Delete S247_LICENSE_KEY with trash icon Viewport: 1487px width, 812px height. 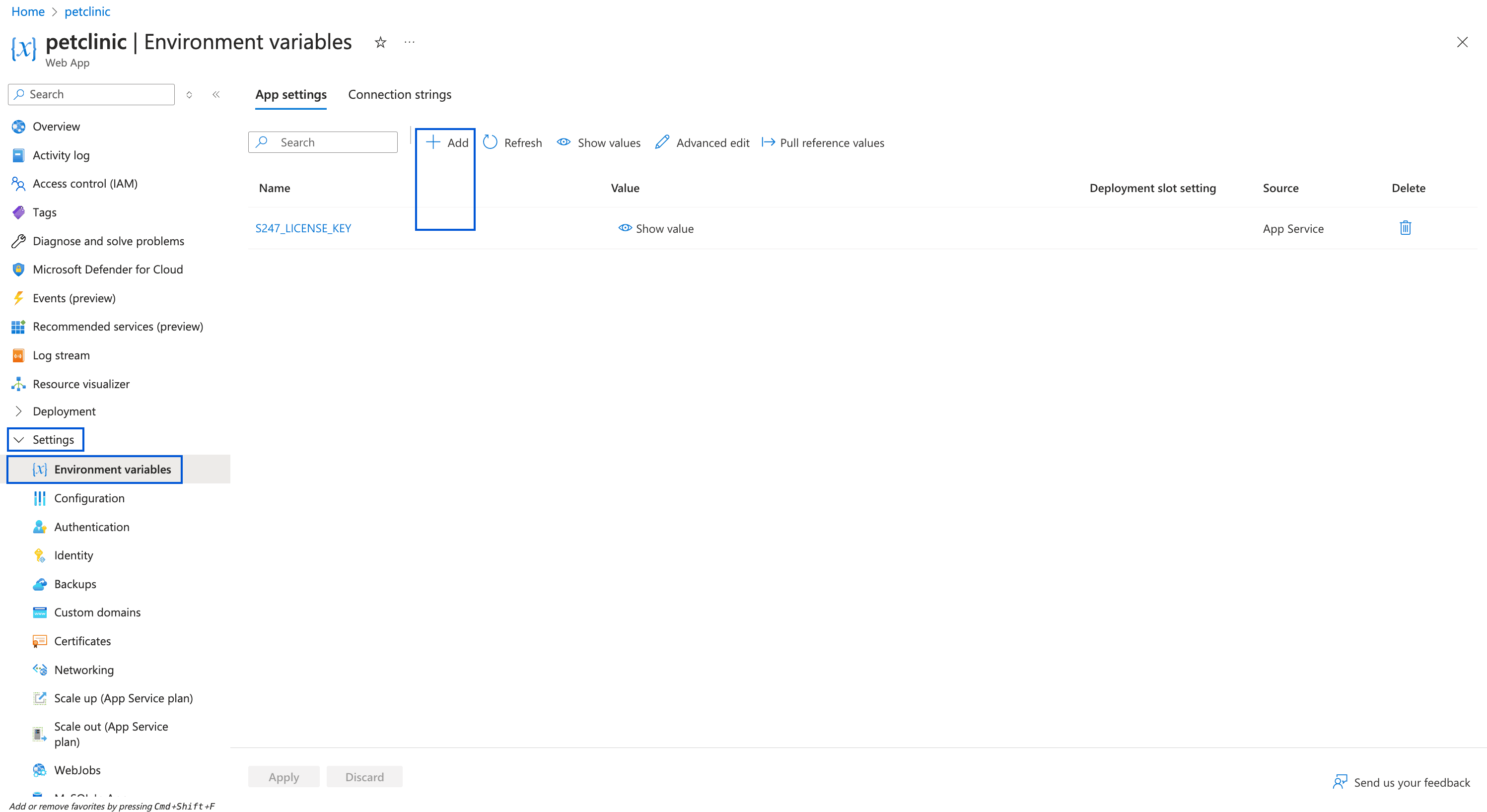[x=1405, y=227]
